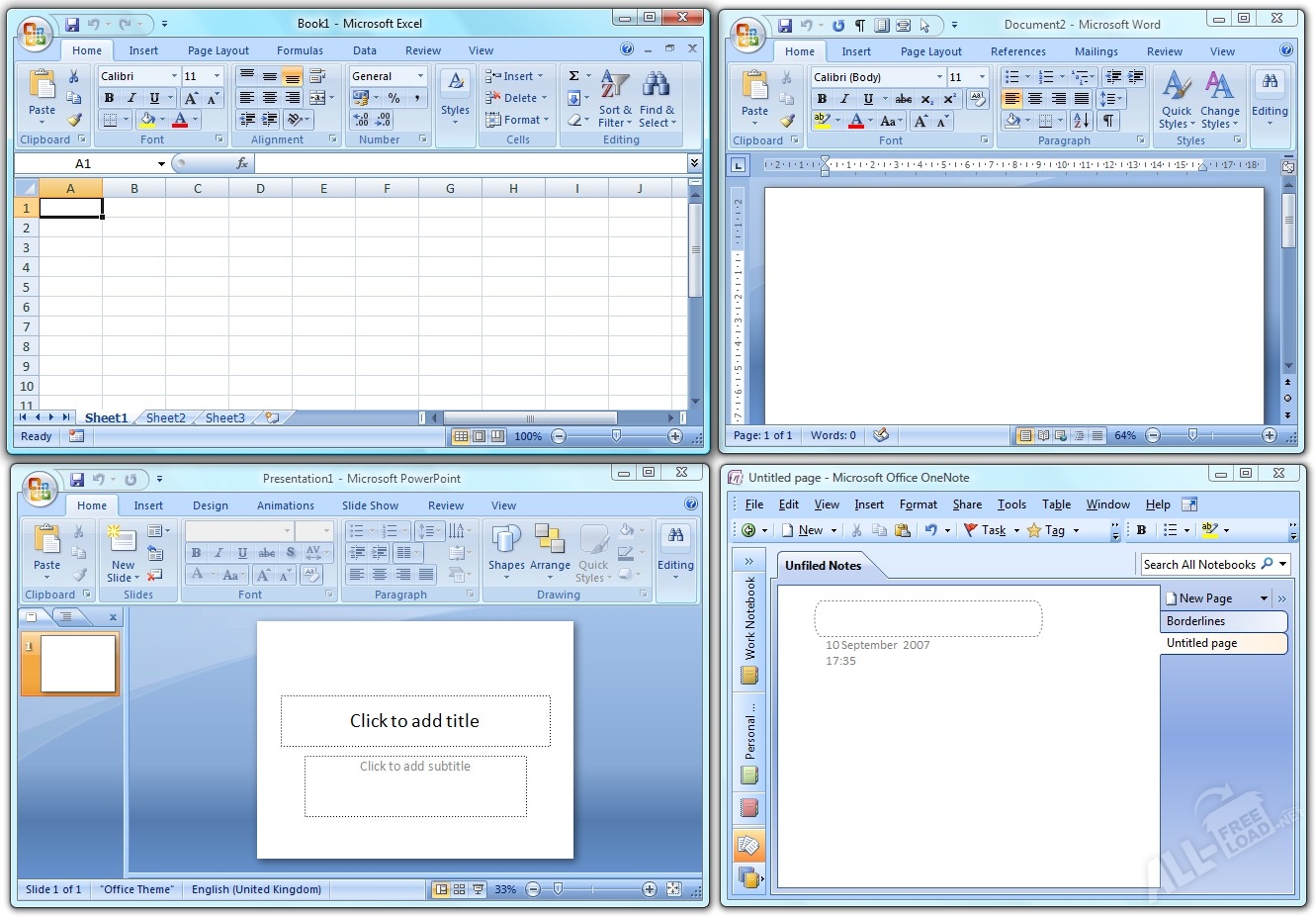Adjust Word's zoom slider handle
Viewport: 1316px width, 916px height.
click(x=1192, y=435)
